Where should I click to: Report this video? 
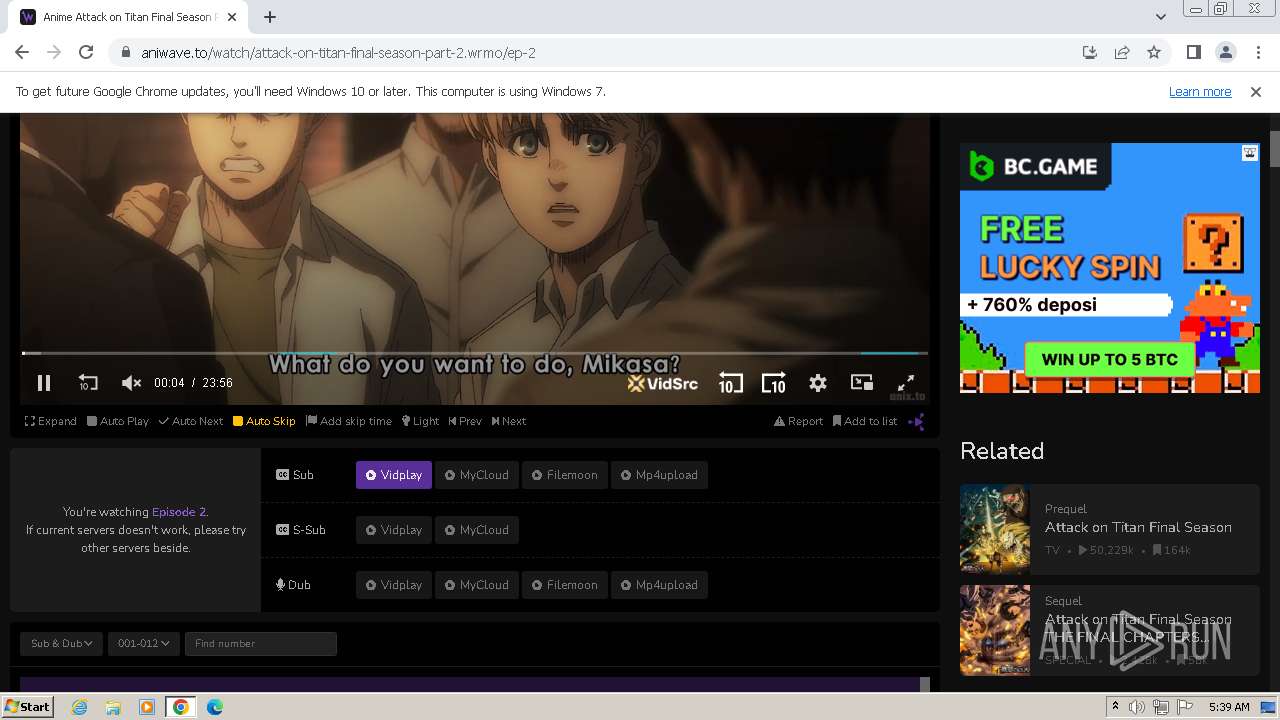point(798,421)
